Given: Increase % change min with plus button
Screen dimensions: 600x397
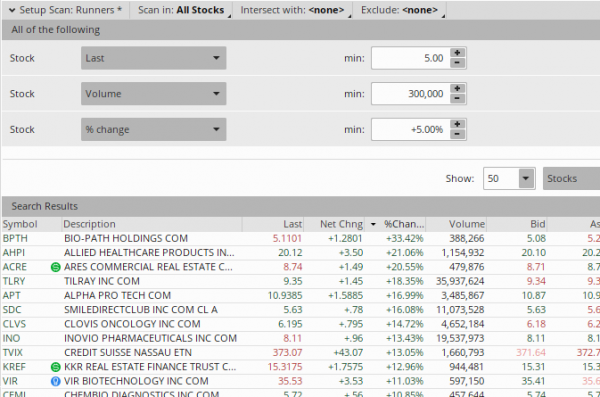Looking at the screenshot, I should point(457,124).
